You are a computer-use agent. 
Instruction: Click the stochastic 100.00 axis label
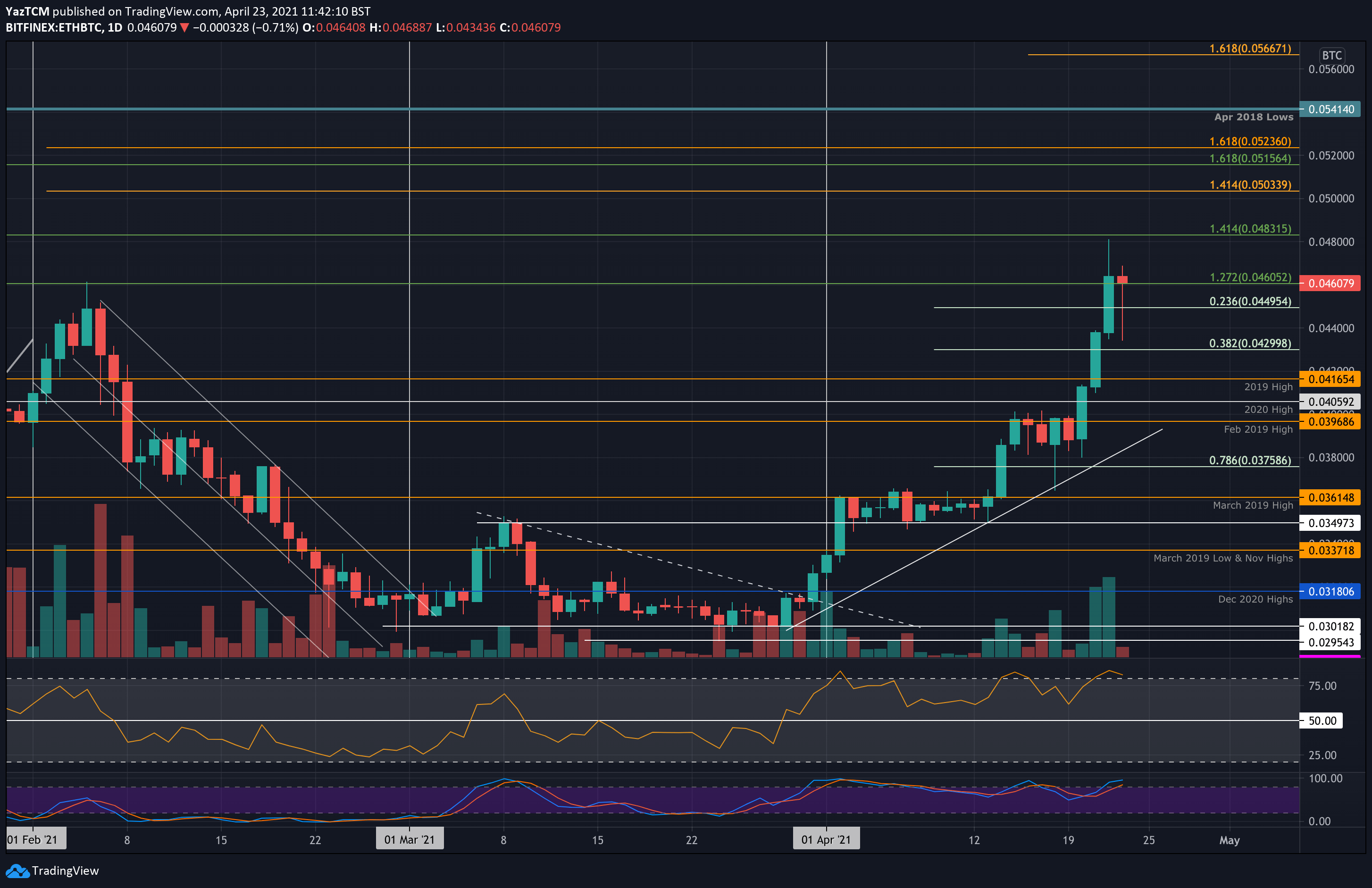coord(1326,779)
